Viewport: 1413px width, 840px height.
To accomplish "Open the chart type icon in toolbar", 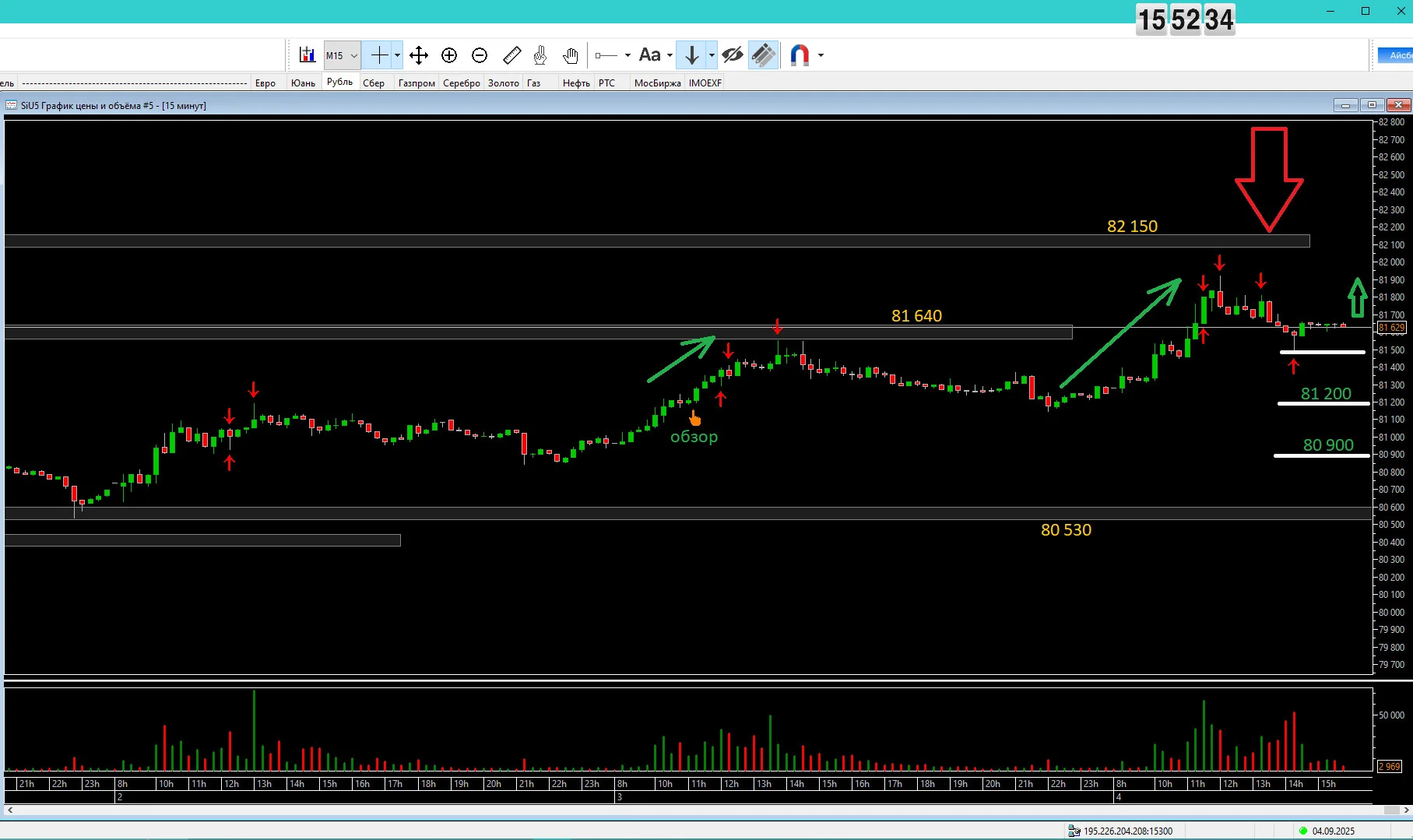I will 307,55.
